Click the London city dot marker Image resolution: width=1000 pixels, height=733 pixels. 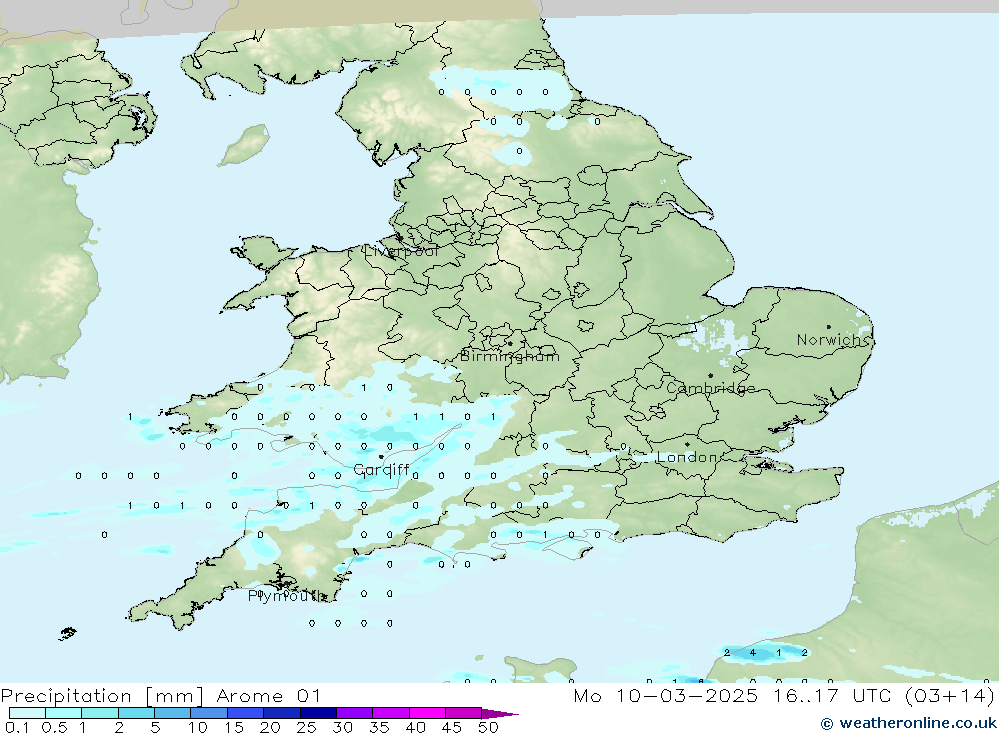point(687,444)
